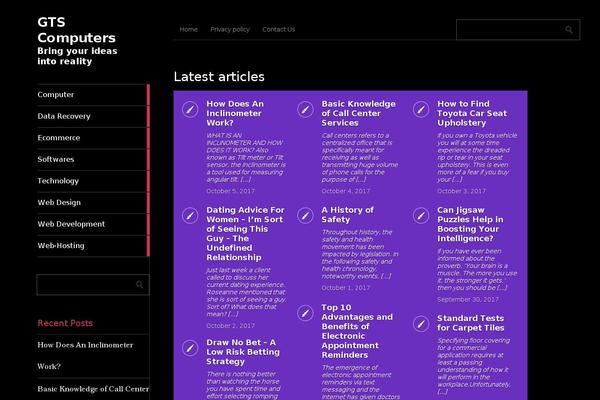Click excerpt starting Just last week a client
This screenshot has height=400, width=600.
(x=246, y=292)
